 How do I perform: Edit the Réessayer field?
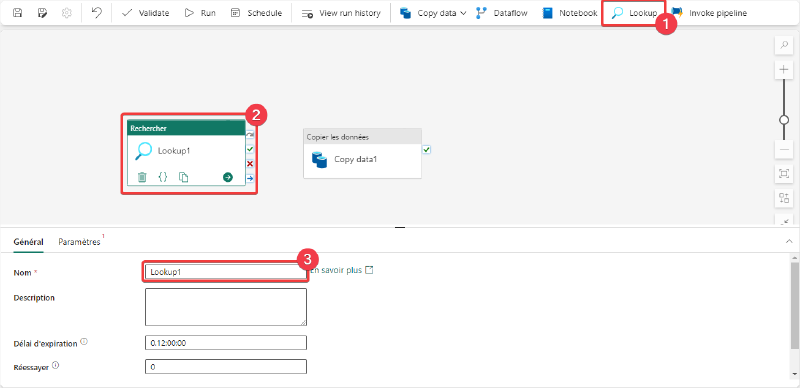[226, 367]
